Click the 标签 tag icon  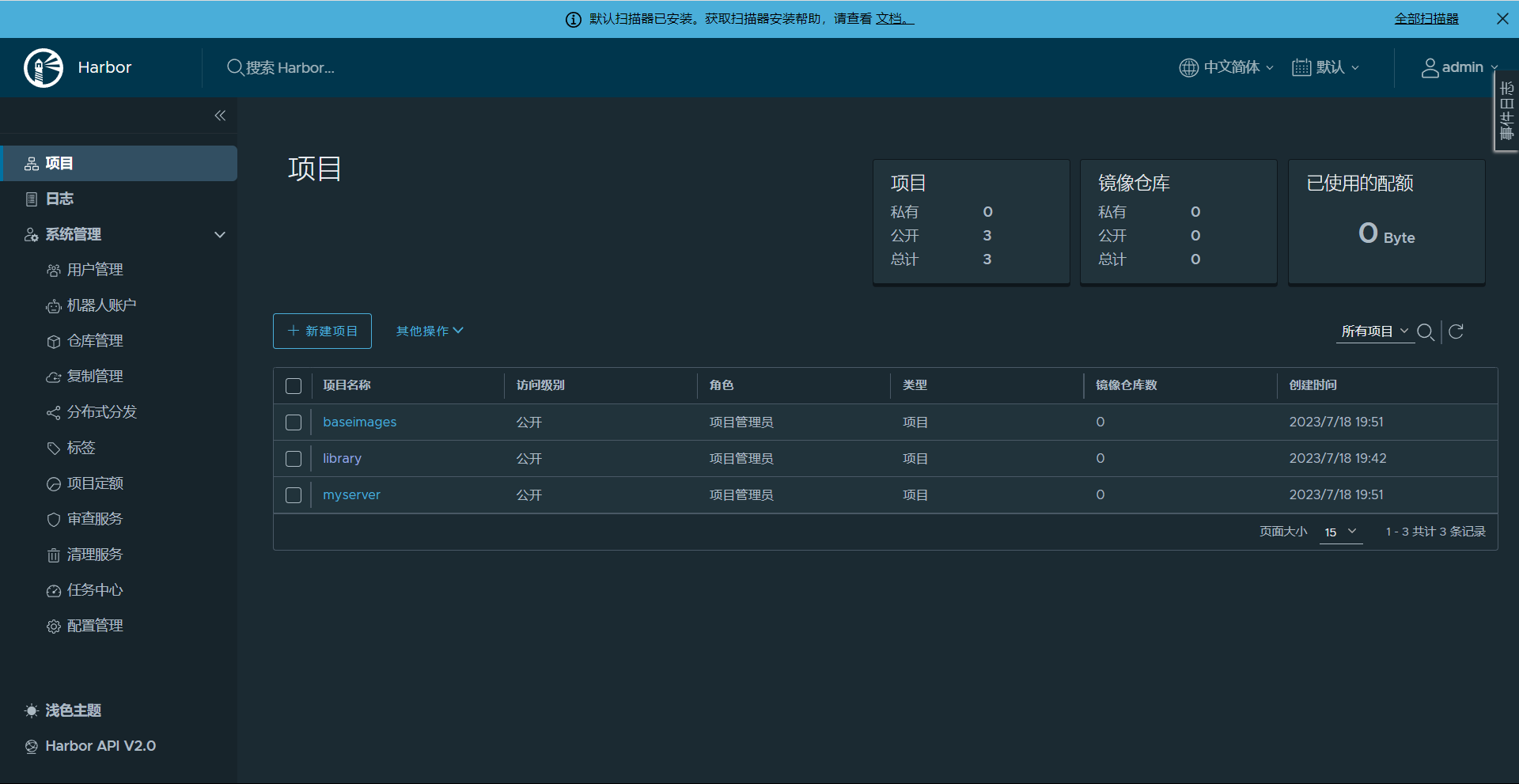54,449
